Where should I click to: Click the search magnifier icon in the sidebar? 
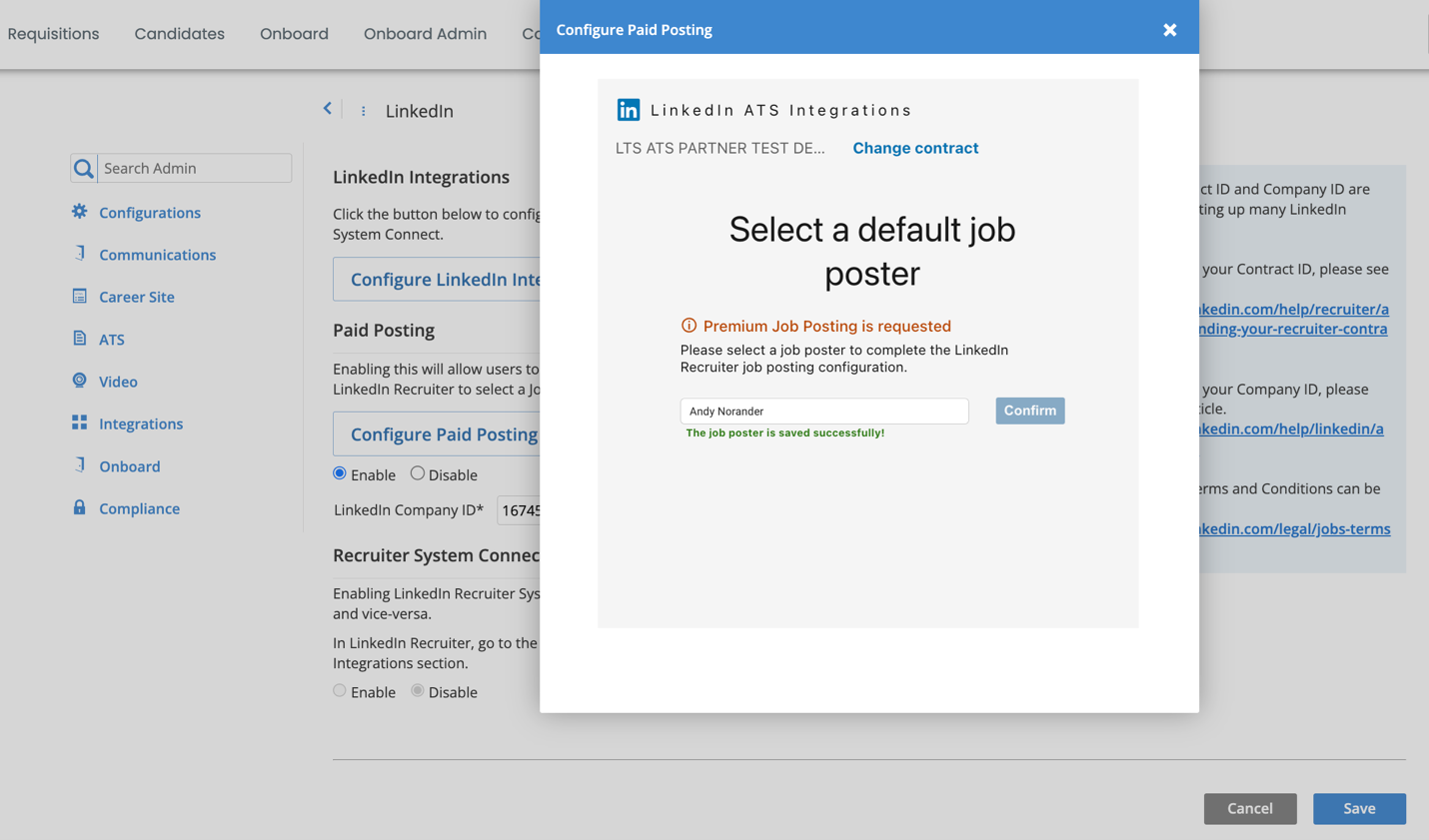click(x=84, y=168)
